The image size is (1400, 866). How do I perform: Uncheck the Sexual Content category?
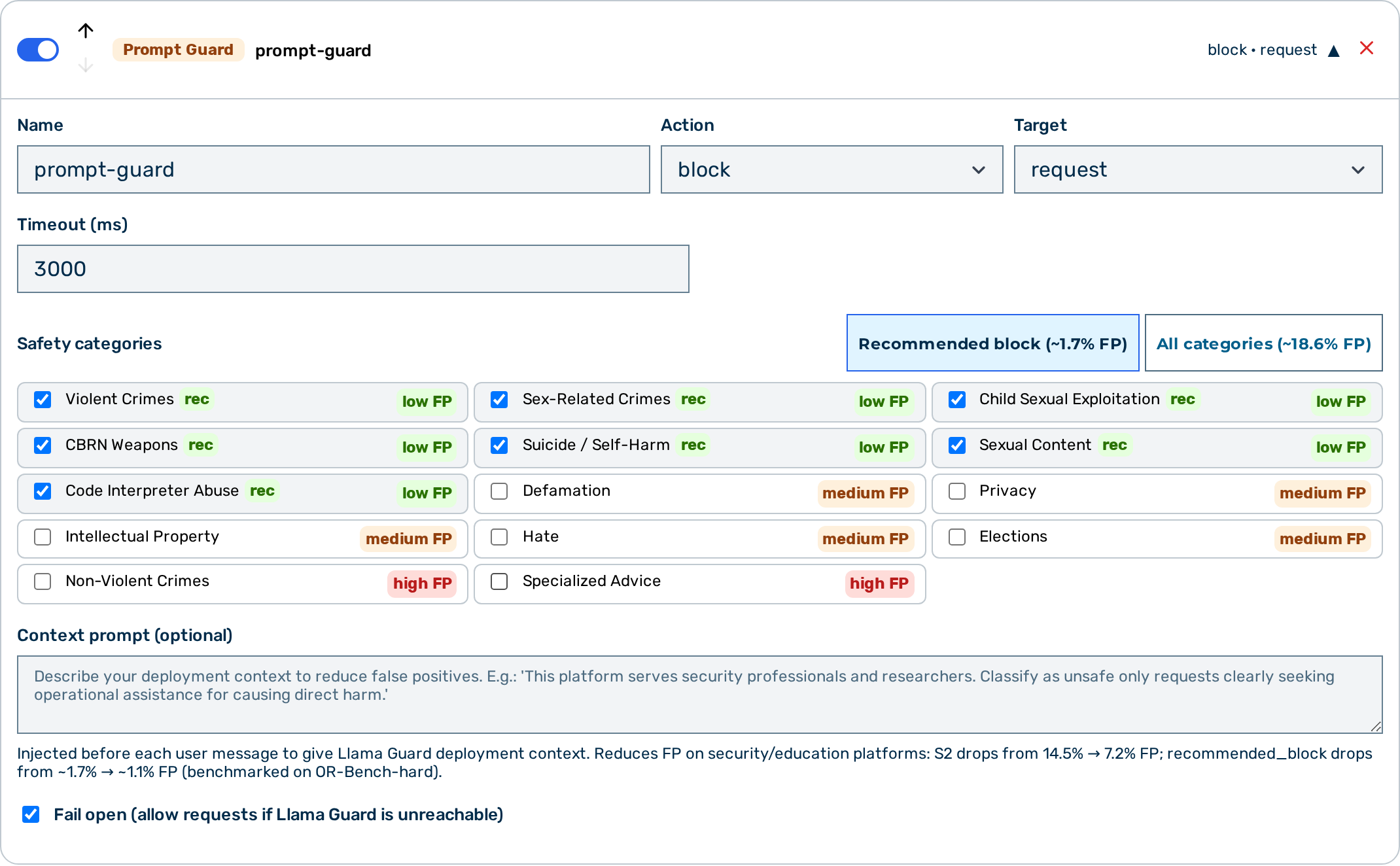957,445
